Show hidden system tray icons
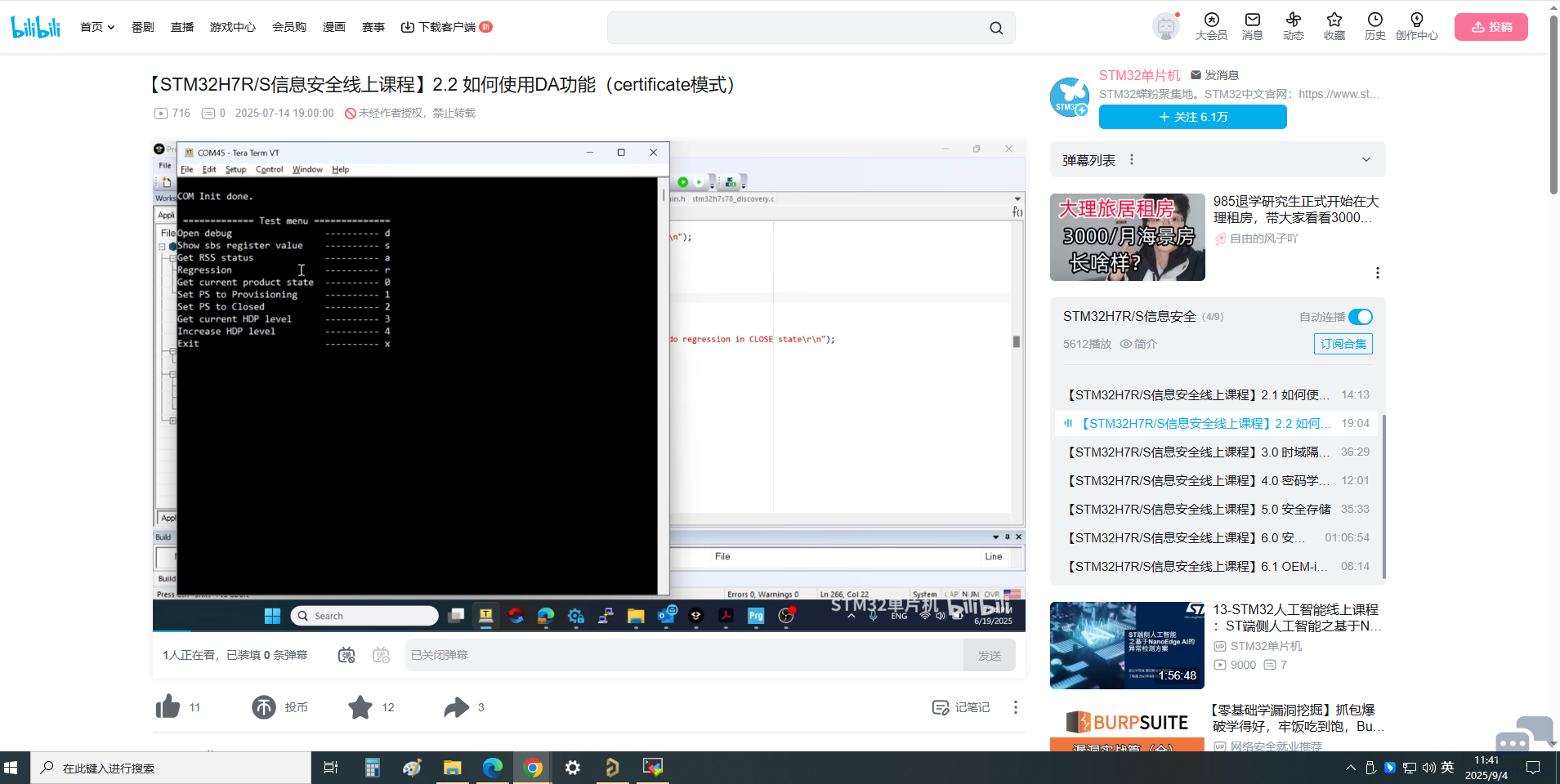This screenshot has width=1560, height=784. click(x=1350, y=768)
